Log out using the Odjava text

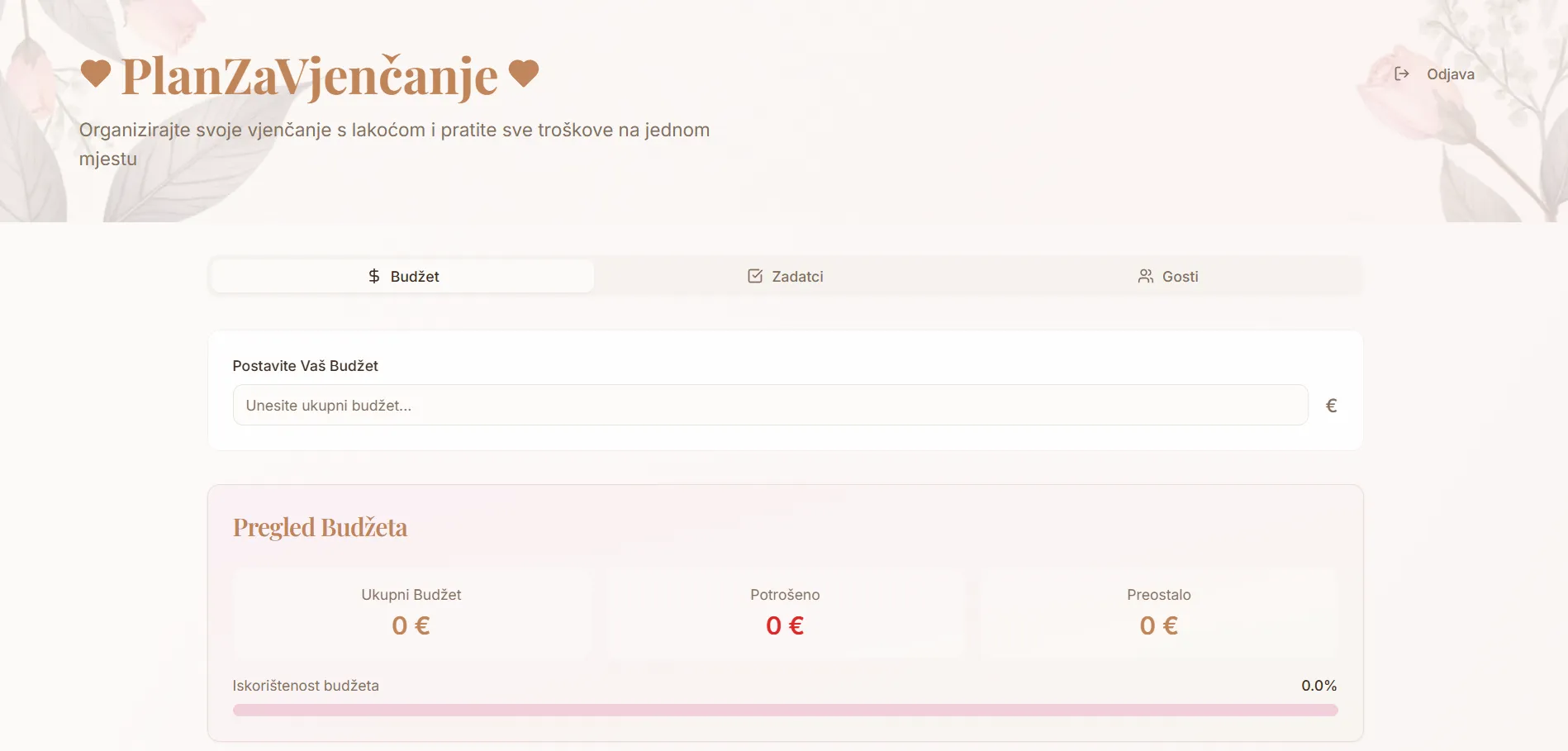pyautogui.click(x=1450, y=74)
